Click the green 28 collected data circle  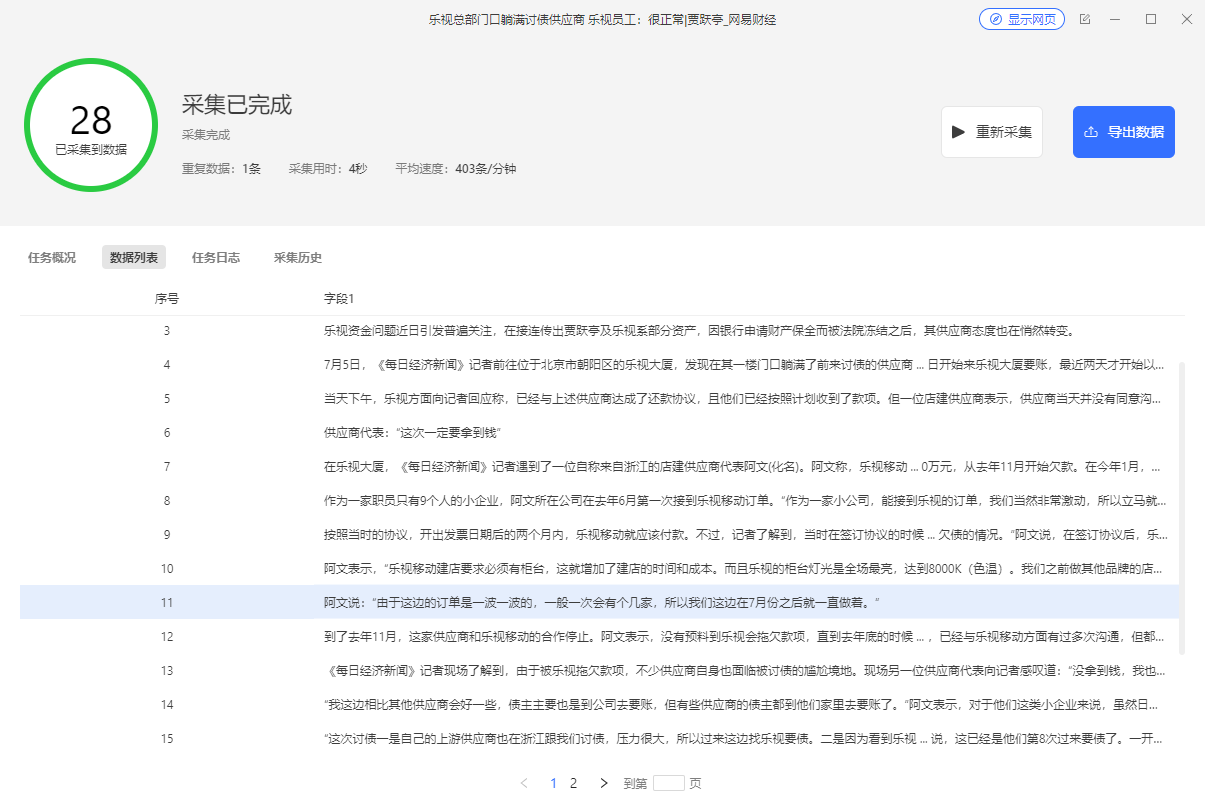pos(91,125)
